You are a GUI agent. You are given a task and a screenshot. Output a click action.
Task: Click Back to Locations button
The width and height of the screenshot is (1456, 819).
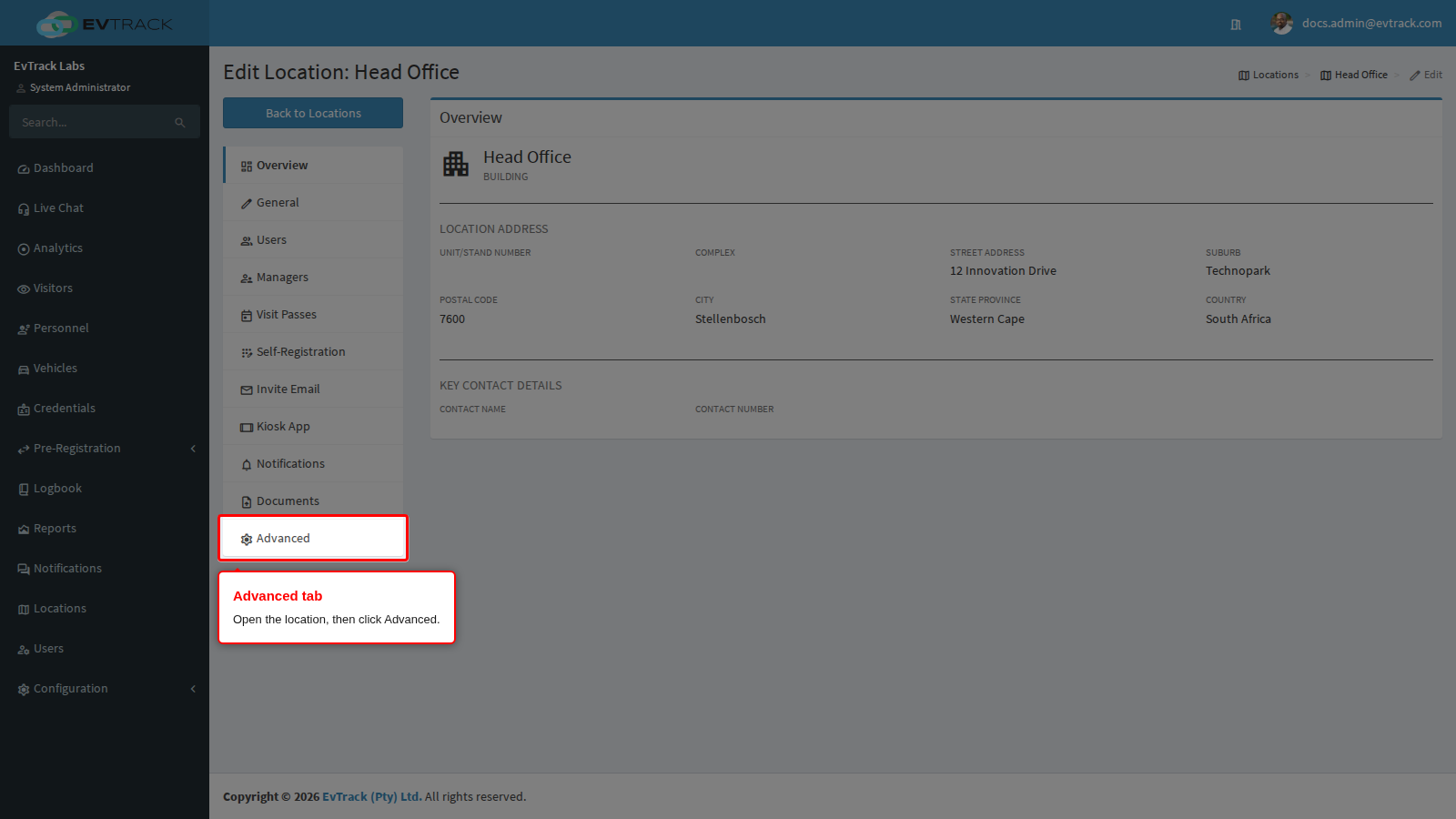313,113
